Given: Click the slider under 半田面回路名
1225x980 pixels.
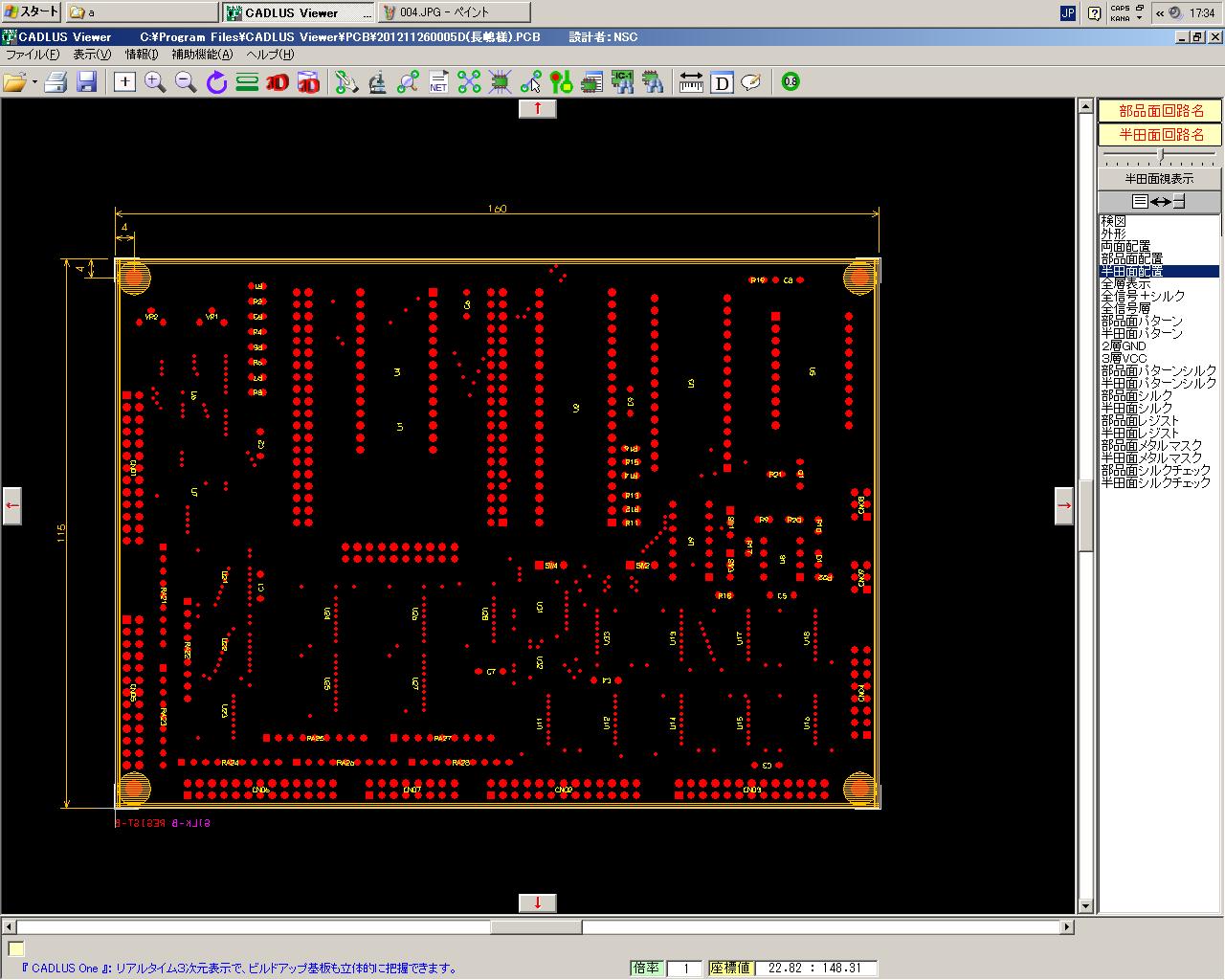Looking at the screenshot, I should click(1161, 154).
